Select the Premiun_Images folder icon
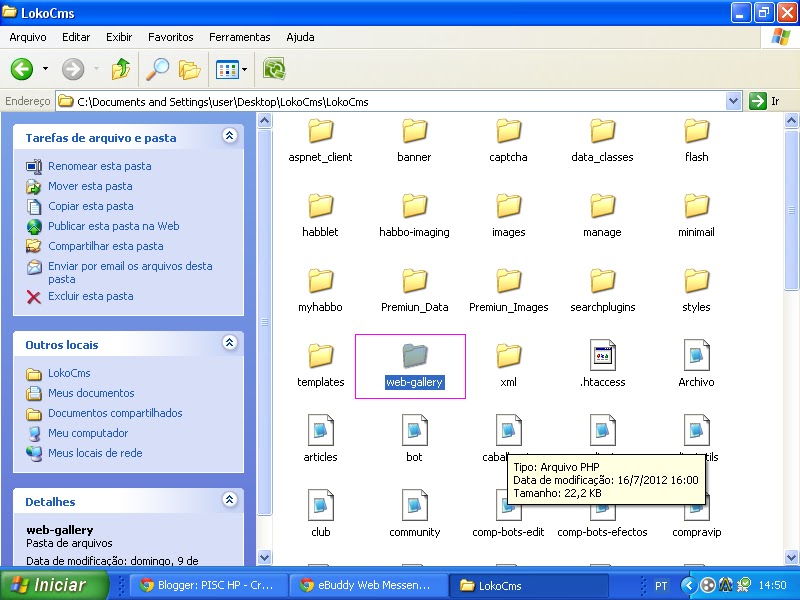 [508, 281]
